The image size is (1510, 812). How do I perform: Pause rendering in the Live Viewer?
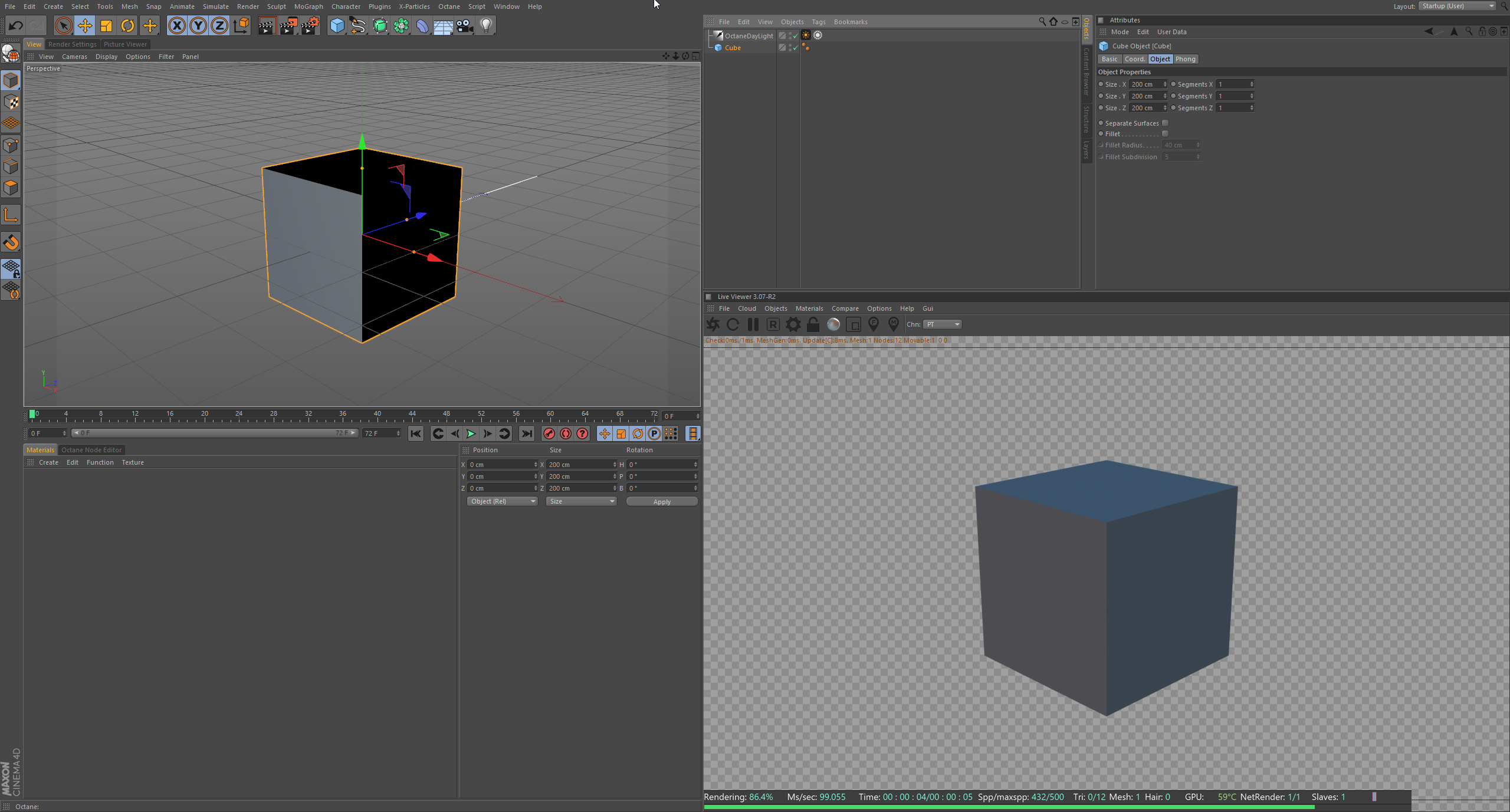pos(753,324)
